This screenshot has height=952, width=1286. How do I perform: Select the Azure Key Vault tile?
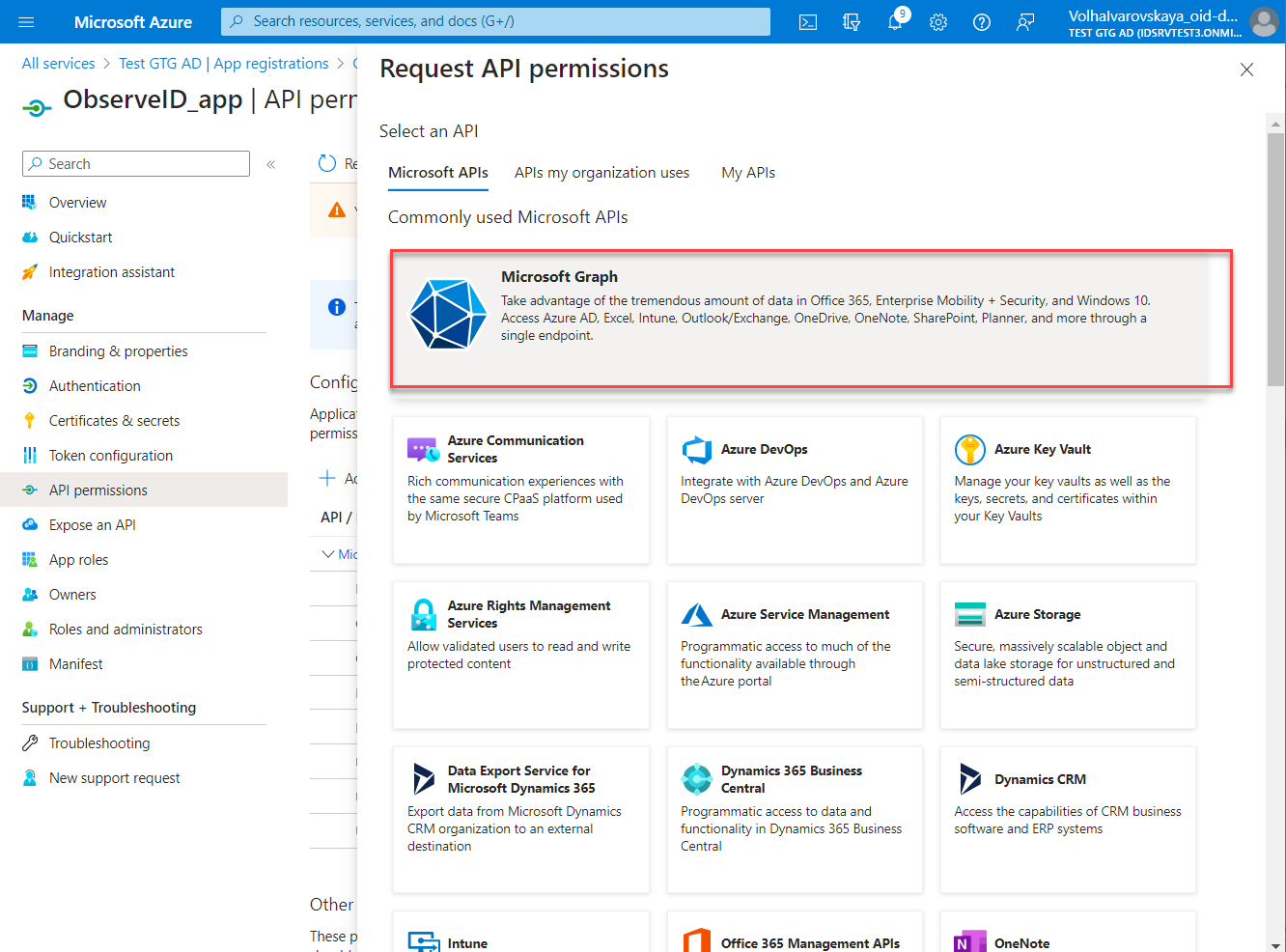pos(1068,490)
